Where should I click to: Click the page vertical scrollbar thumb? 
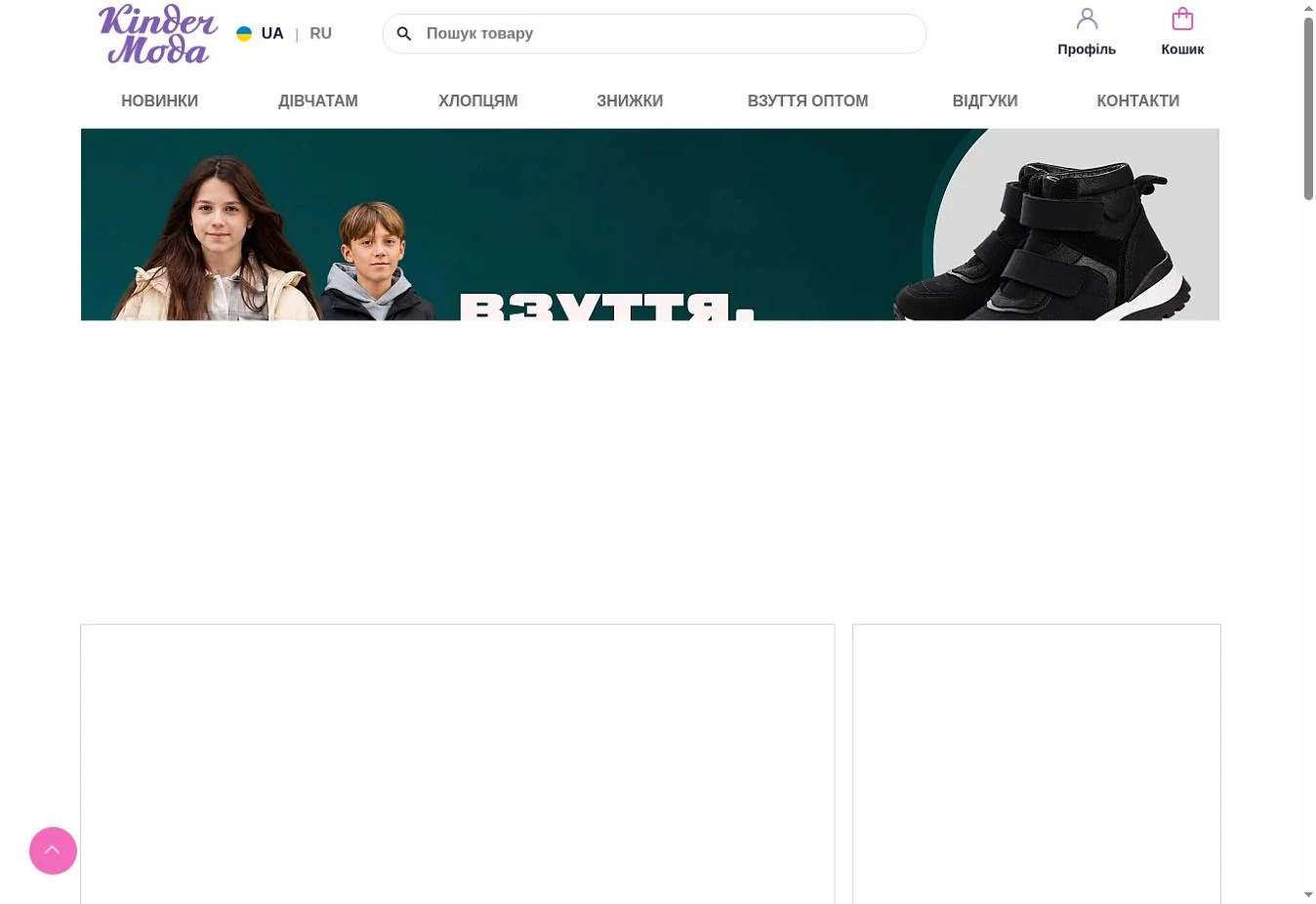click(x=1308, y=108)
